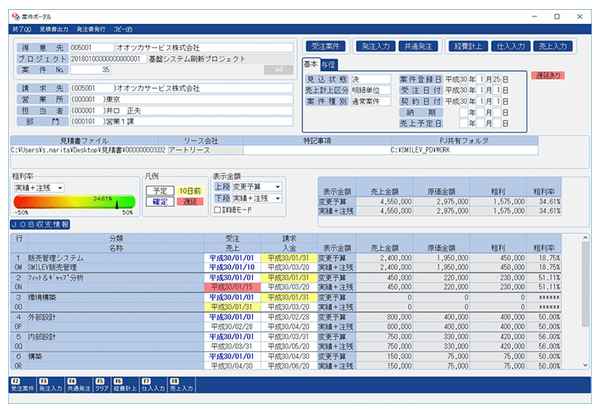Open the 粗利率 dropdown showing 実績+注残

(40, 187)
